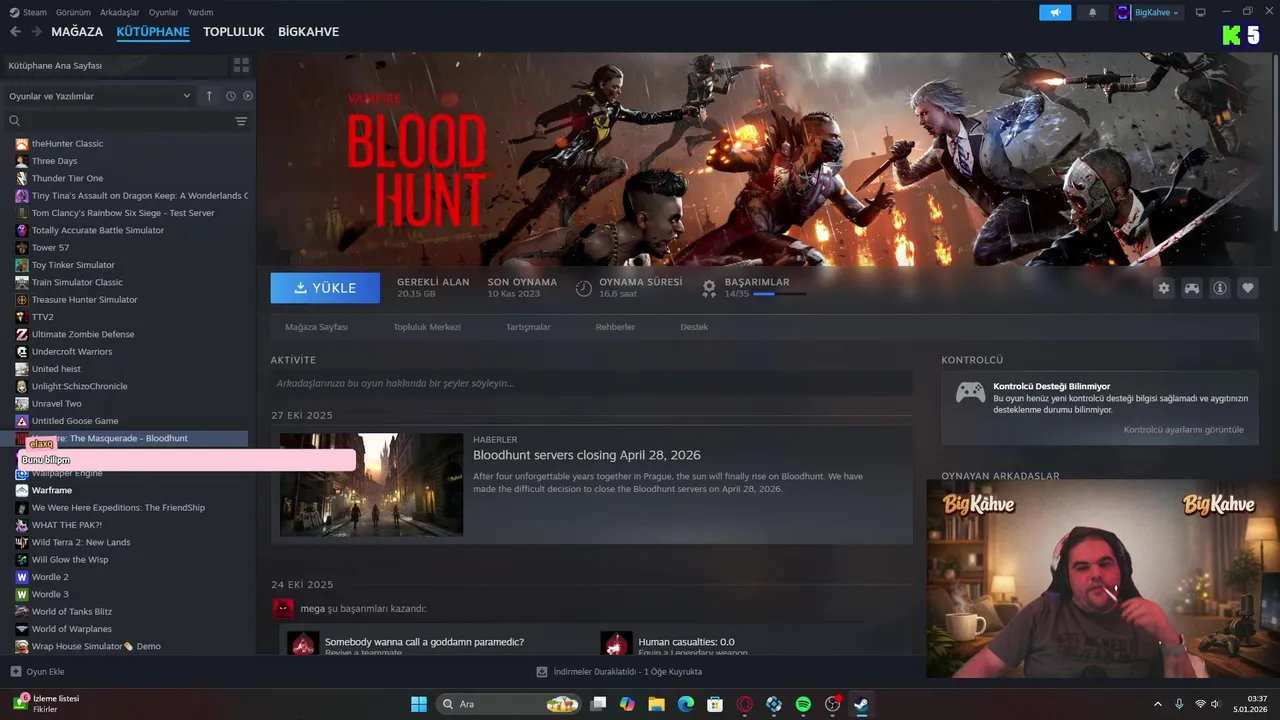Select Wild Terra 2: New Lands
This screenshot has height=720, width=1280.
[x=81, y=542]
